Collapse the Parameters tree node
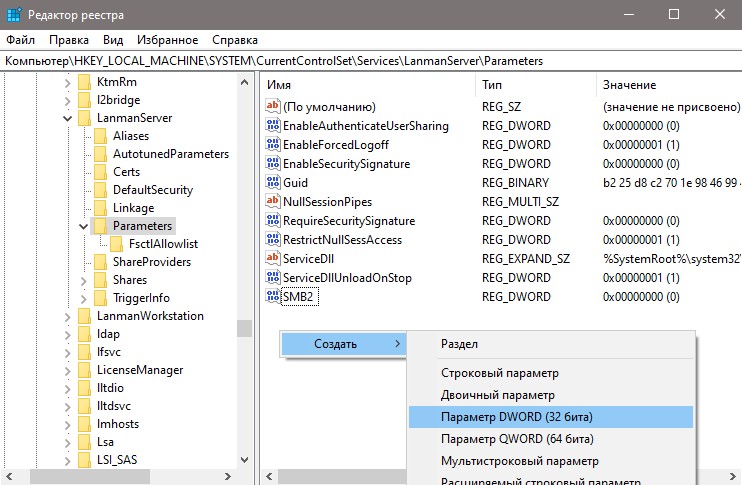The width and height of the screenshot is (742, 485). pos(83,226)
